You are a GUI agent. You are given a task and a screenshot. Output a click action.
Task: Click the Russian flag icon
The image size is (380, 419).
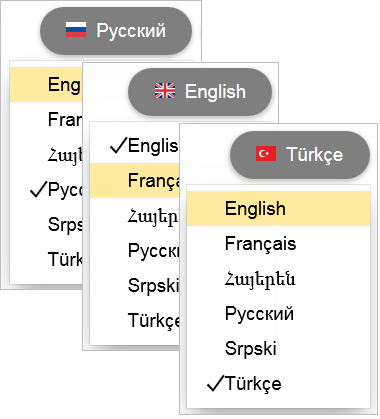tap(76, 30)
